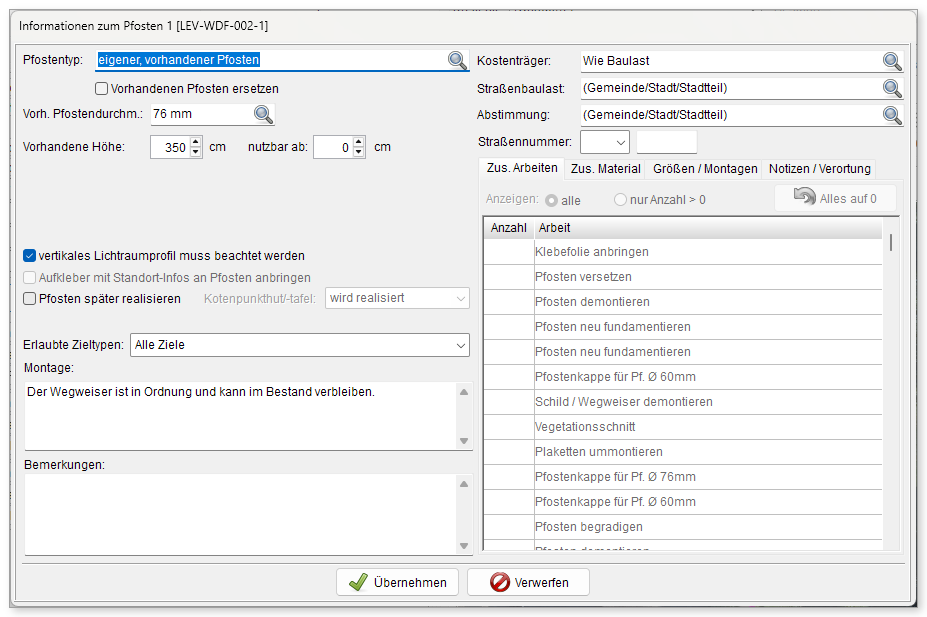Select the 'Klebefolie anbringen' row
The height and width of the screenshot is (617, 927).
point(683,252)
